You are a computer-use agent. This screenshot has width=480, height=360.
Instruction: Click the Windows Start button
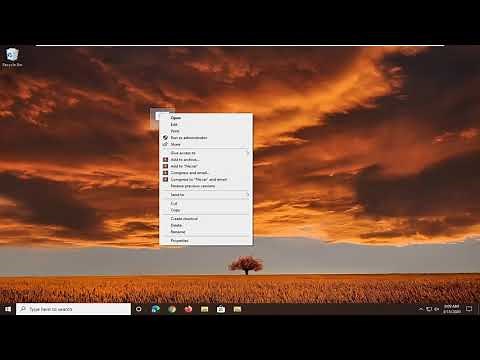tap(8, 309)
